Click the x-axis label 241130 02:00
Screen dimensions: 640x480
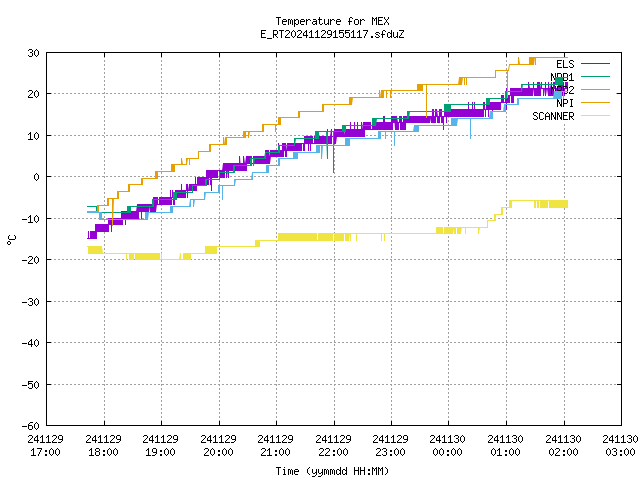564,446
